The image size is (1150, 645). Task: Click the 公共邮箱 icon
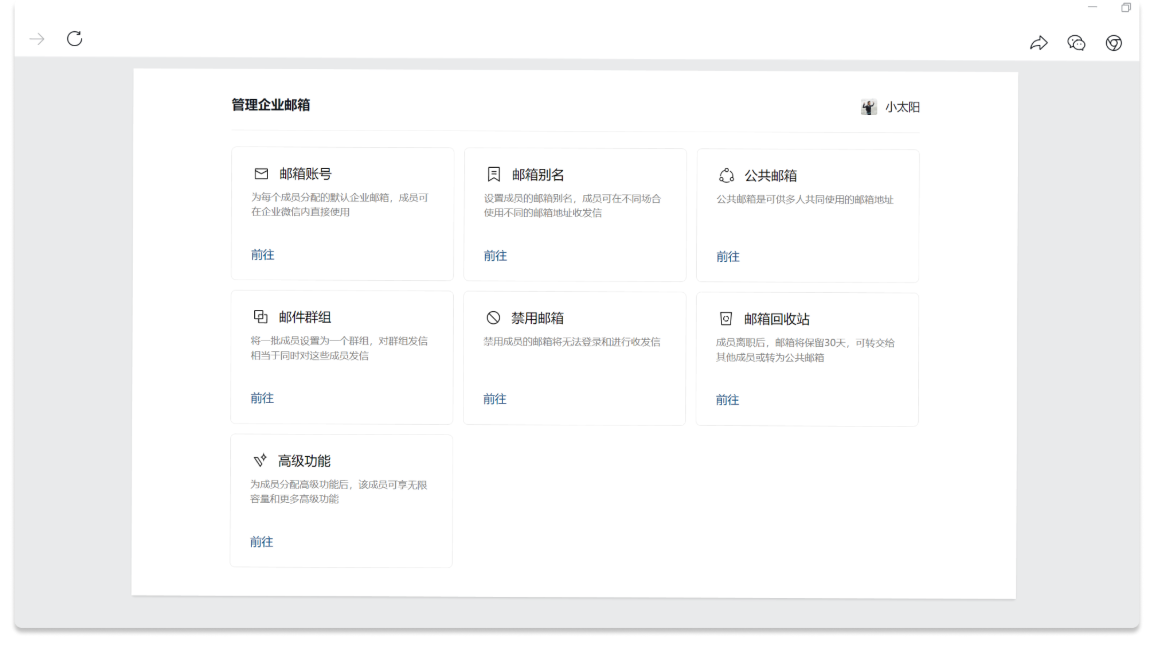point(726,175)
